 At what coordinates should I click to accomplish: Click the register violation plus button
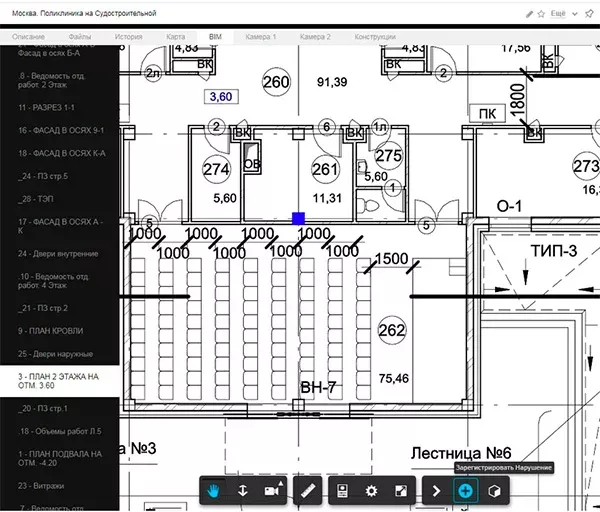465,491
